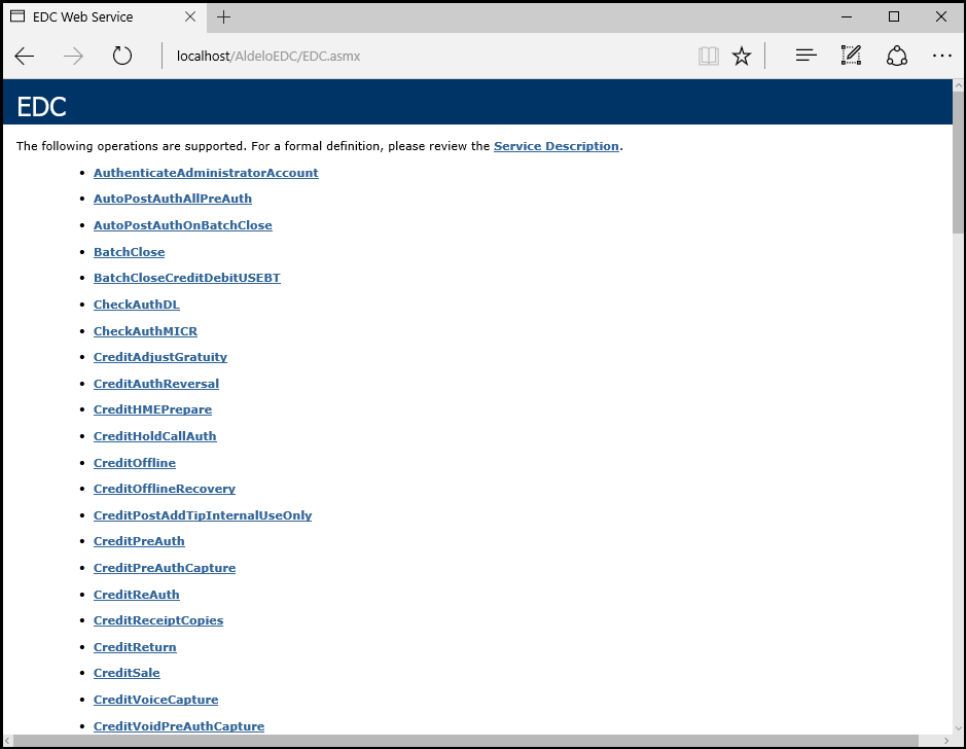Close the browser window
966x749 pixels.
[941, 17]
